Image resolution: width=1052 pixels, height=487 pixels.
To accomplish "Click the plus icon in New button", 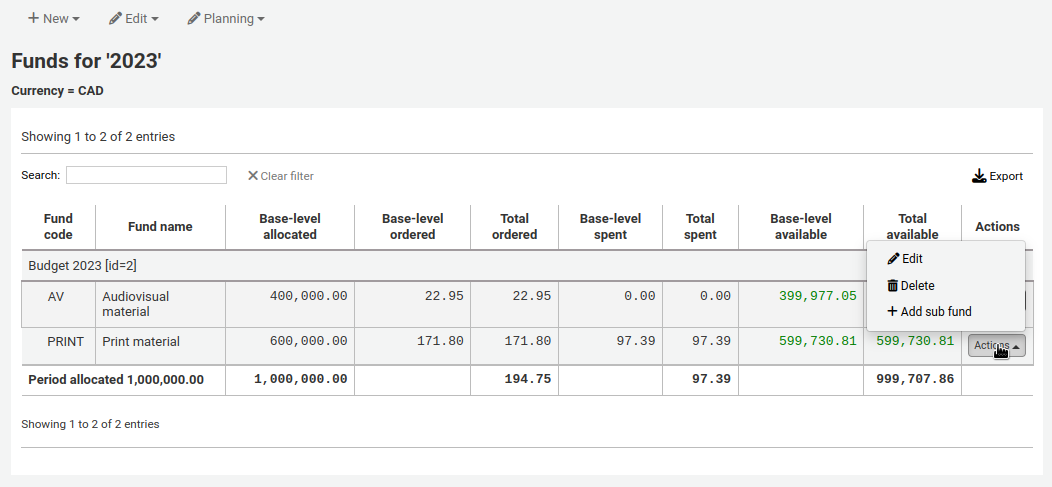I will (x=33, y=19).
